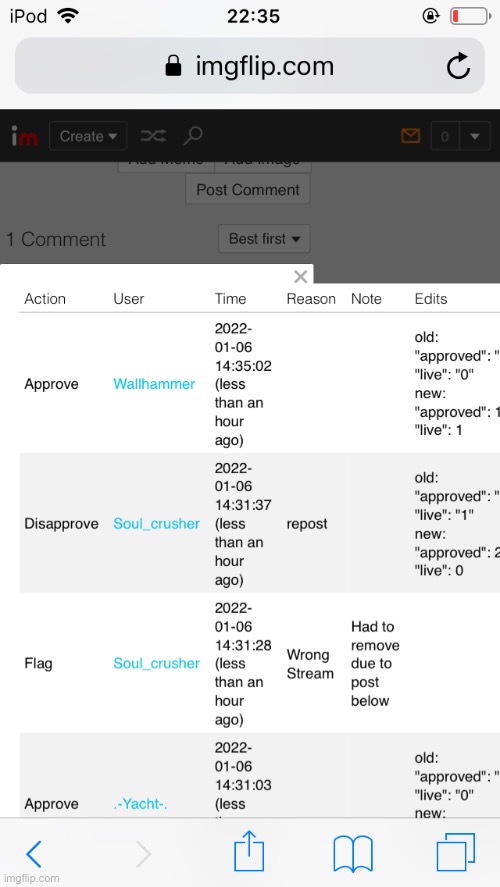Open the shuffle random meme icon
500x887 pixels.
pyautogui.click(x=153, y=136)
